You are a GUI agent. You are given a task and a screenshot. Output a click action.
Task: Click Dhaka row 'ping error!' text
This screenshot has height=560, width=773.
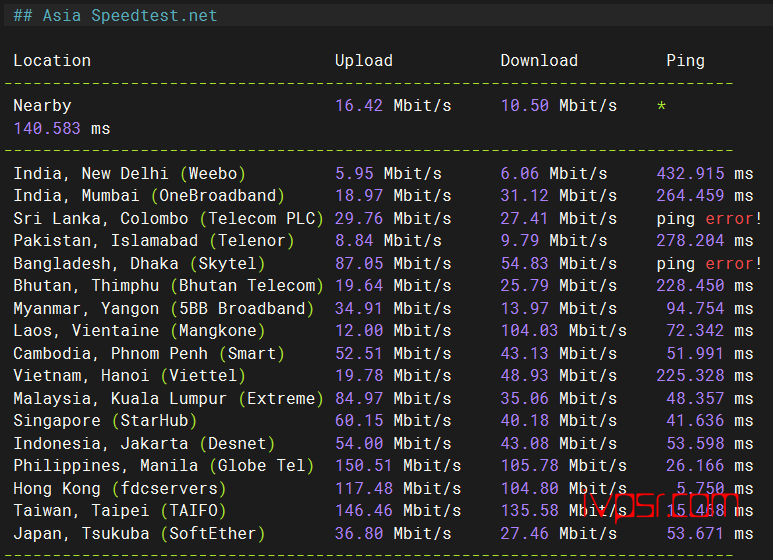point(709,263)
